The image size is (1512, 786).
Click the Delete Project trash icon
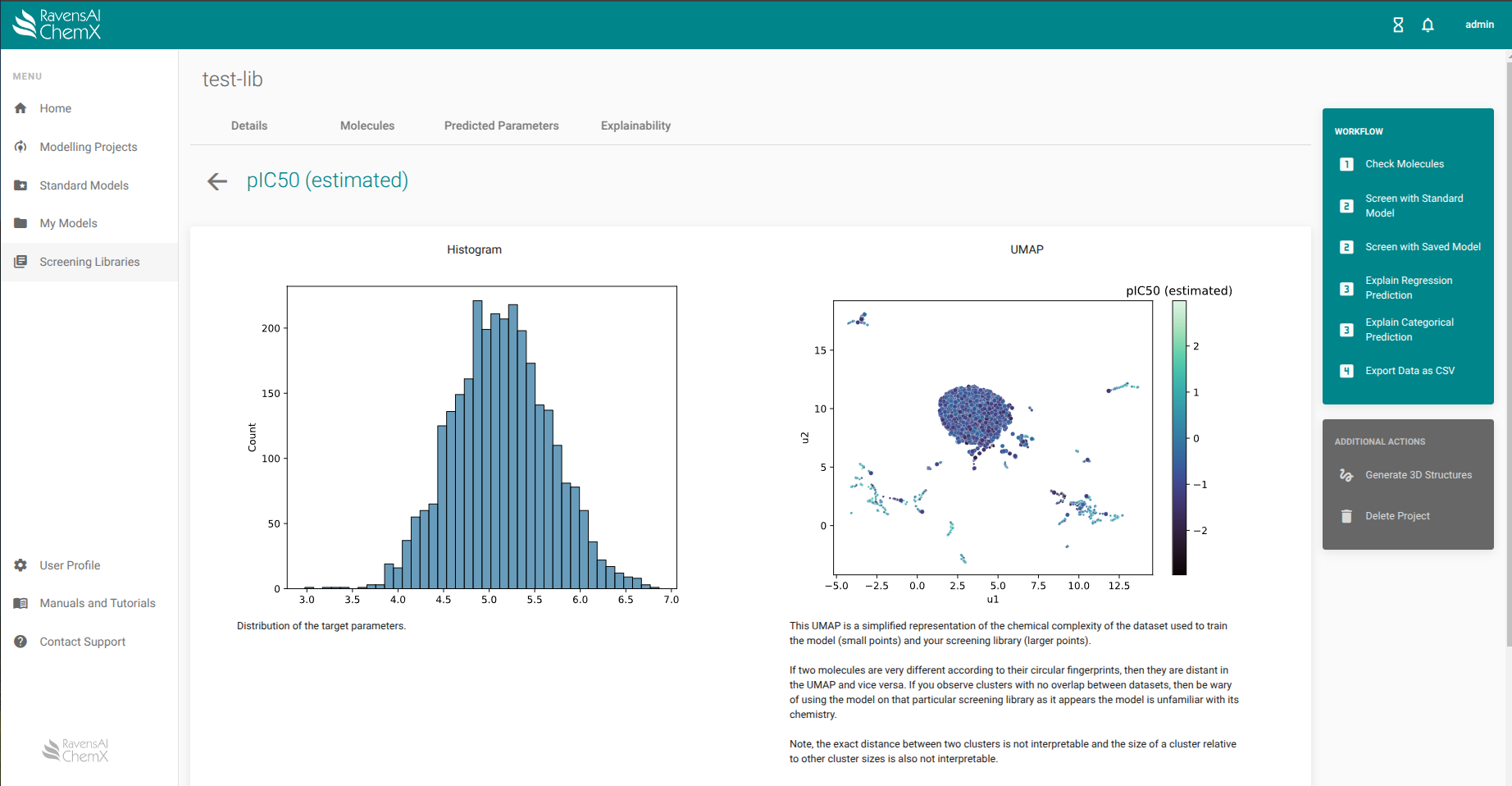(1346, 516)
